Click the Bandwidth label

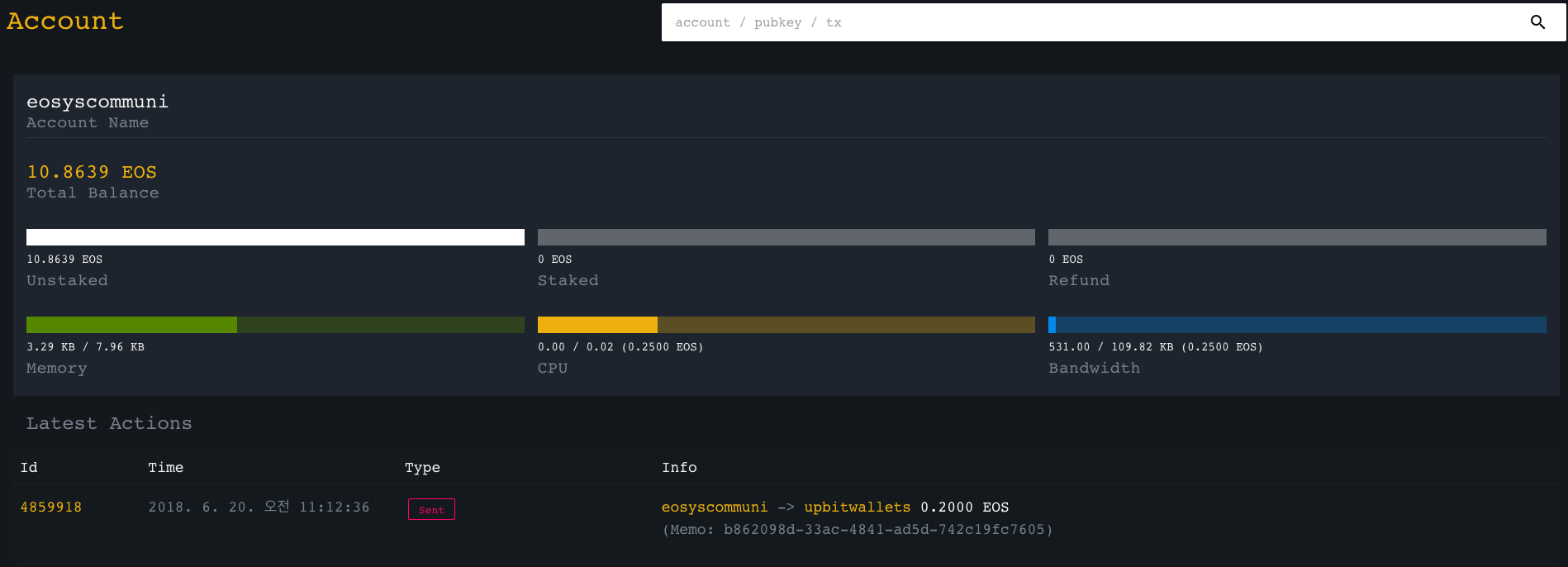tap(1094, 368)
